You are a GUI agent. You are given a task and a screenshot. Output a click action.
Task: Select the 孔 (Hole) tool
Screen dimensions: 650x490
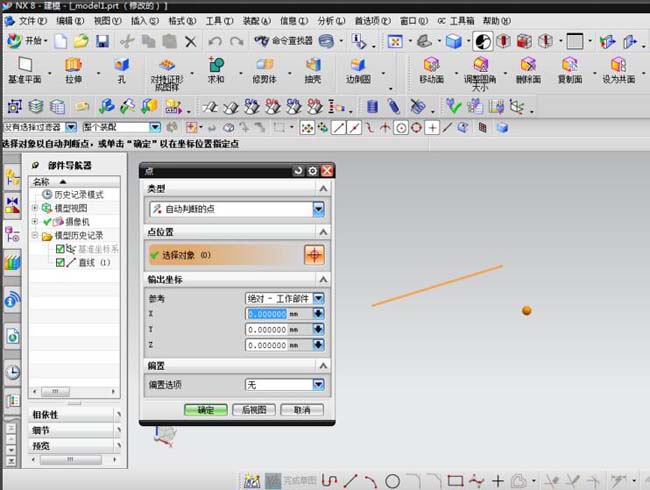click(120, 65)
